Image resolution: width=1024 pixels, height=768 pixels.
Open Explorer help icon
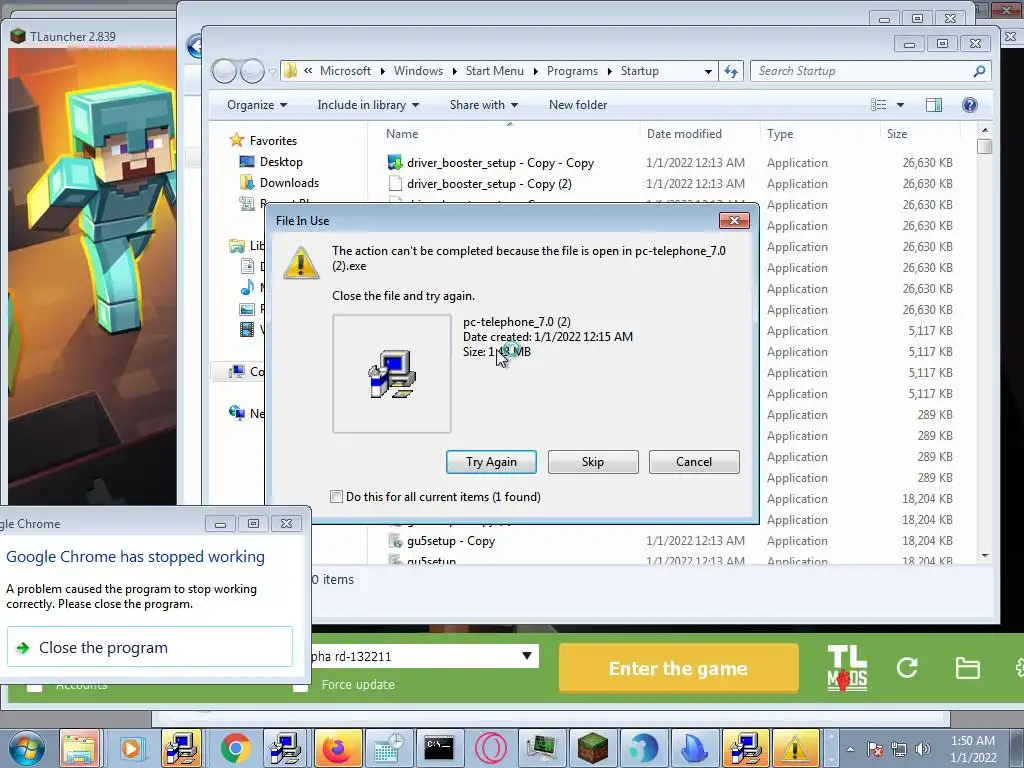tap(970, 105)
